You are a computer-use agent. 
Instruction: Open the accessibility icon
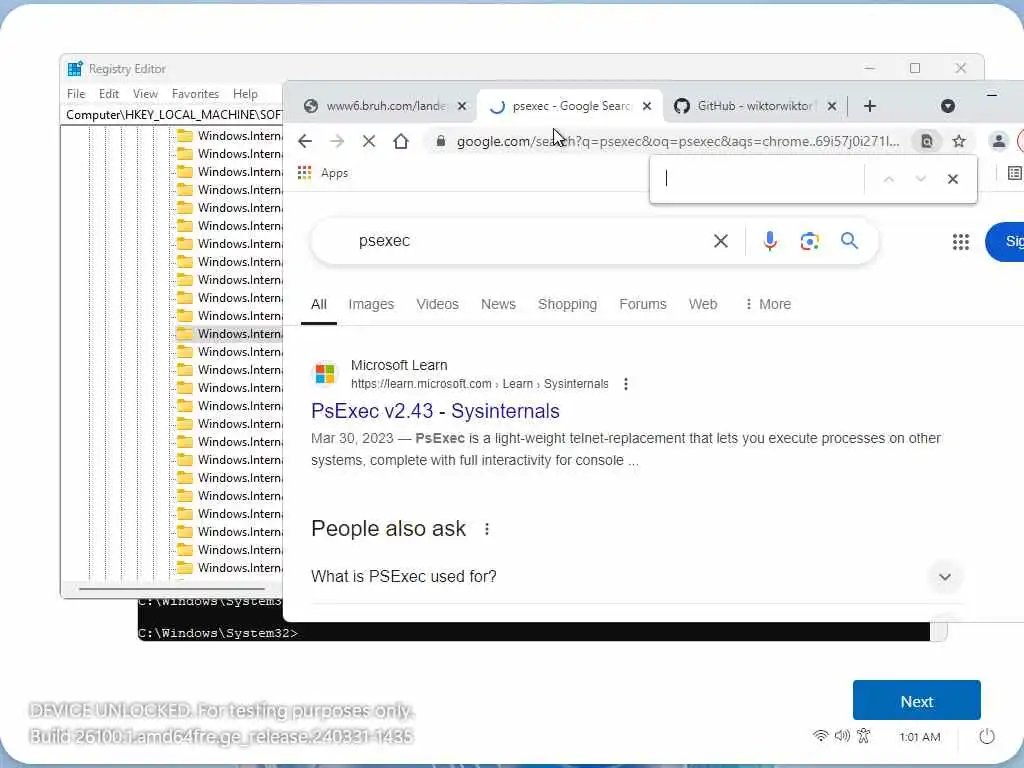point(864,736)
